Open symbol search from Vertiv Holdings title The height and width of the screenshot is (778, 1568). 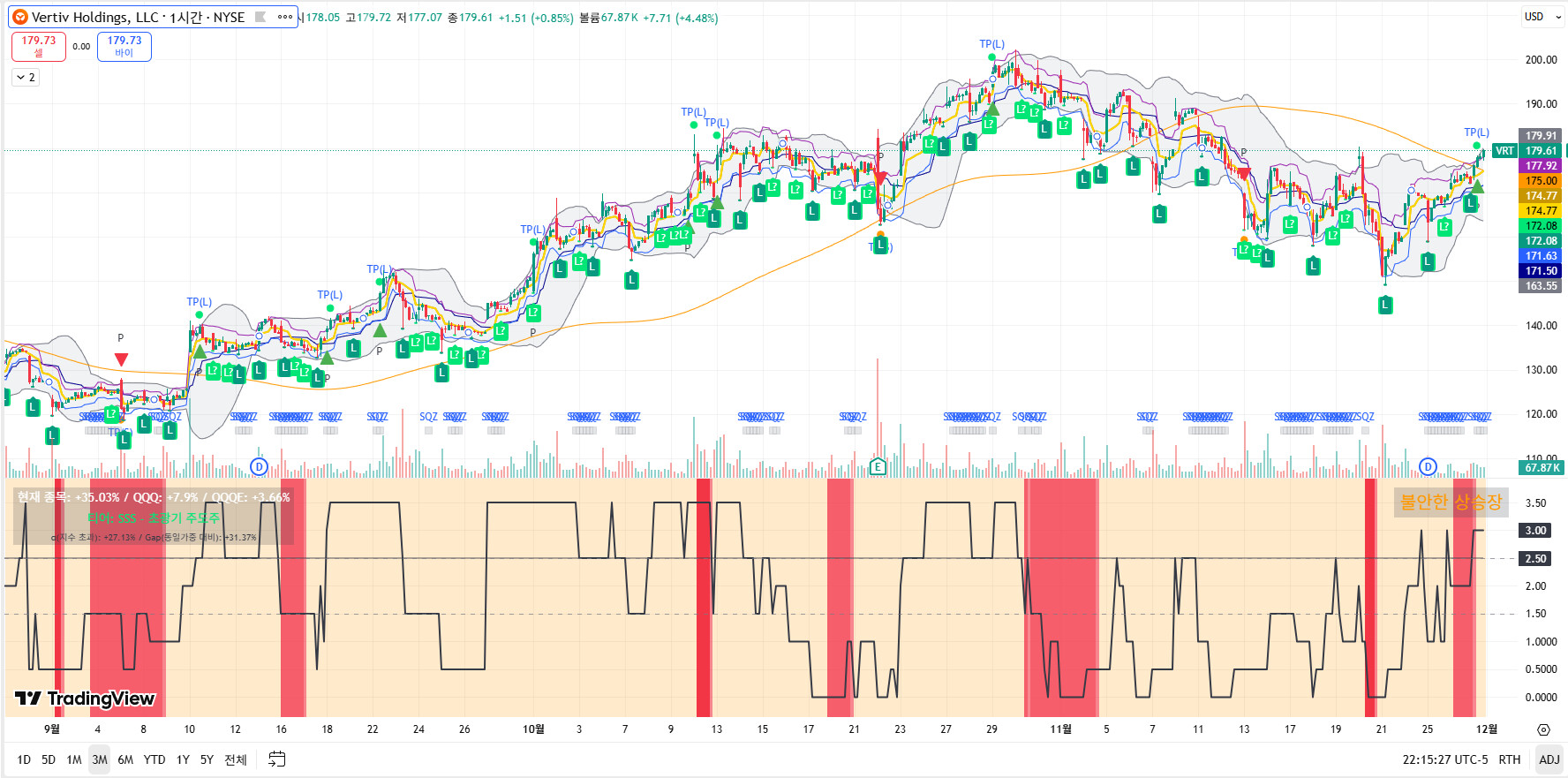pyautogui.click(x=139, y=17)
